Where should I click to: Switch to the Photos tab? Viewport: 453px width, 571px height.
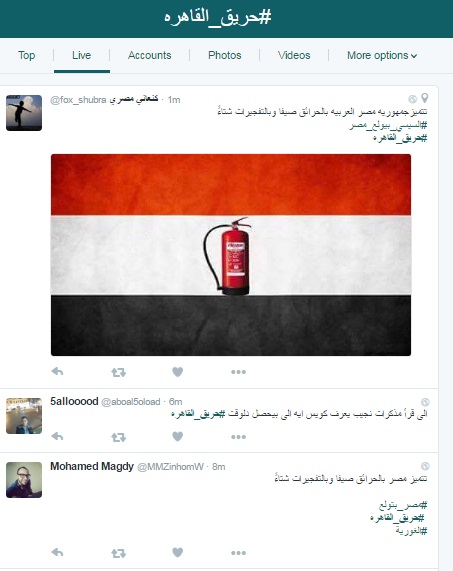225,55
